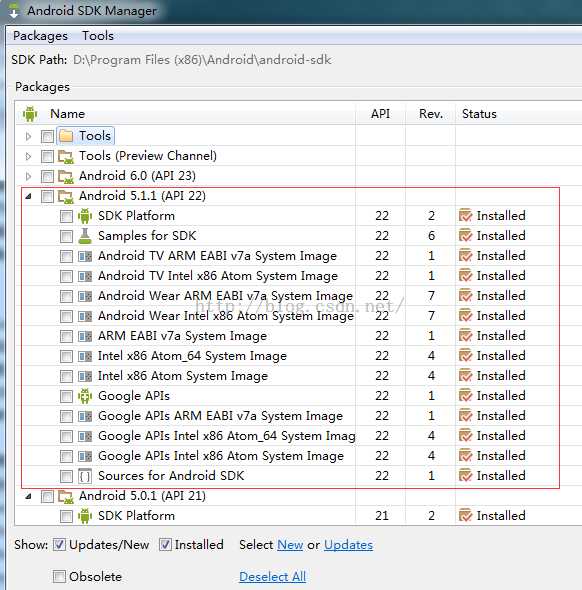This screenshot has width=582, height=590.
Task: Click the Android TV Intel x86 Atom image icon
Action: click(x=85, y=276)
